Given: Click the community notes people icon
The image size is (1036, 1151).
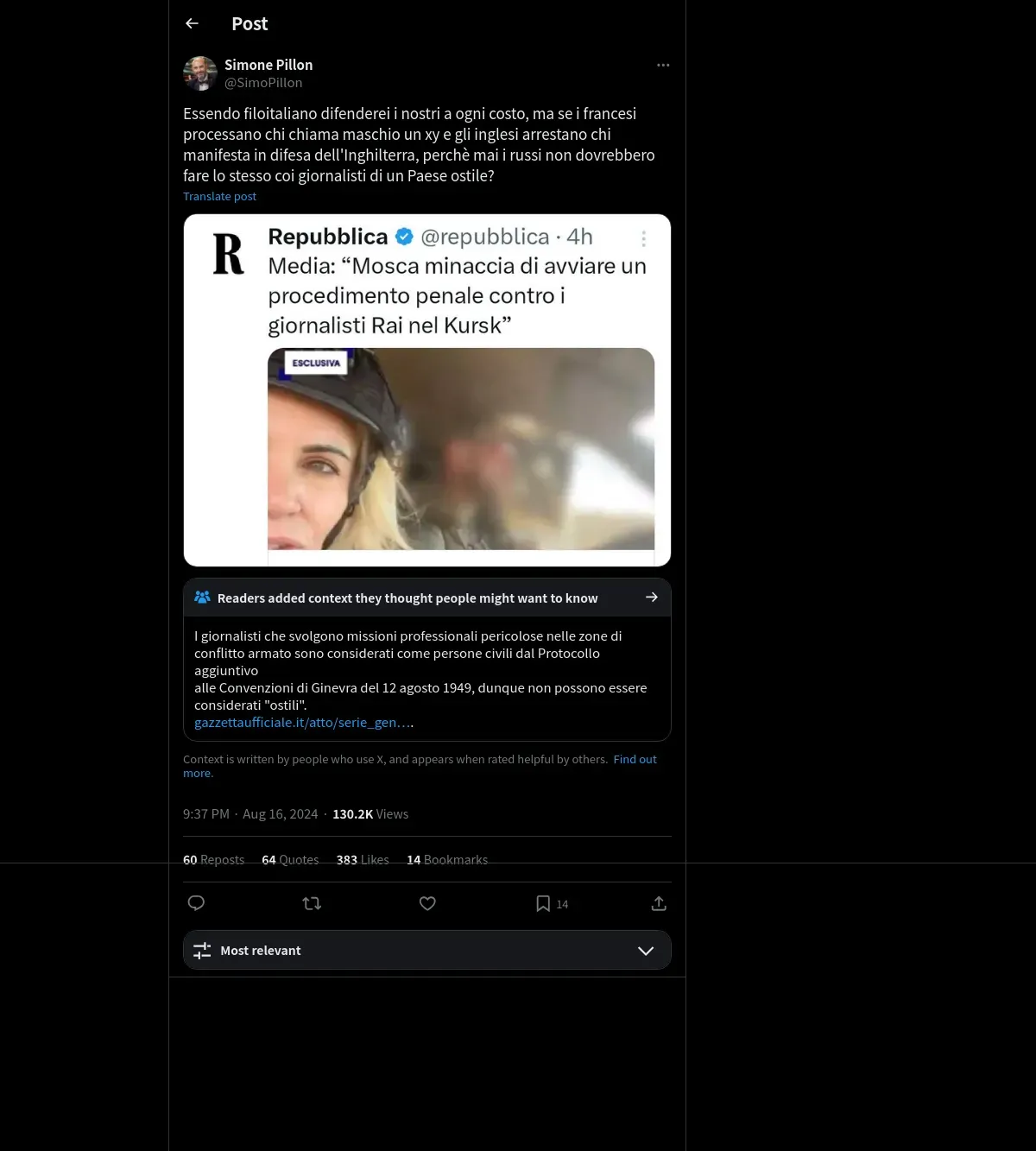Looking at the screenshot, I should (203, 598).
